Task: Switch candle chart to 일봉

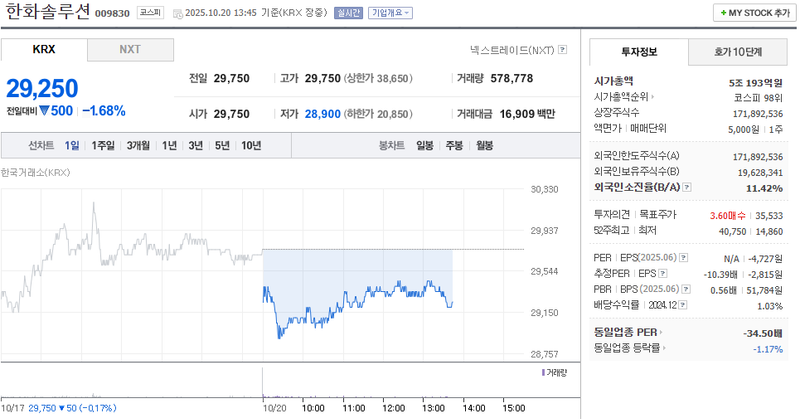Action: click(425, 145)
